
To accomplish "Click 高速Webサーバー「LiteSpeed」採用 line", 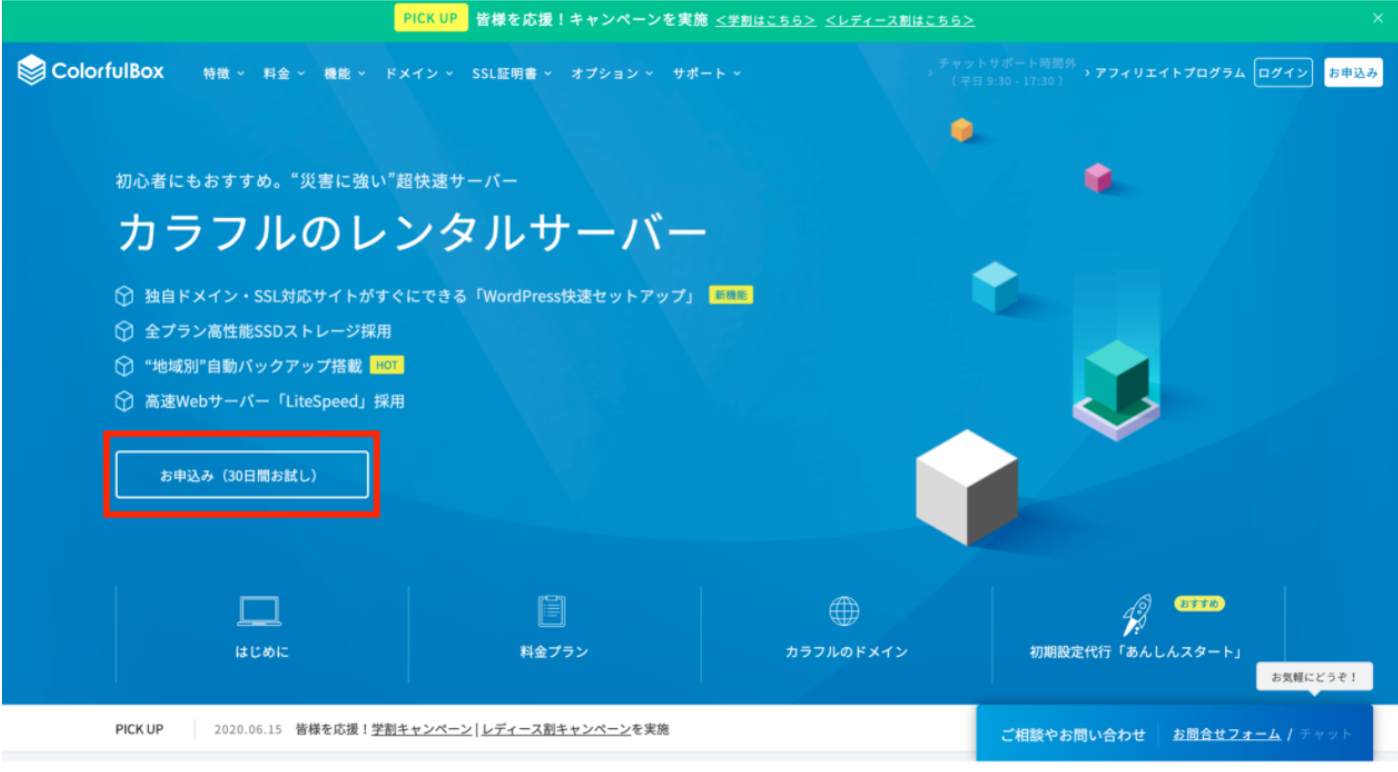I will [275, 402].
